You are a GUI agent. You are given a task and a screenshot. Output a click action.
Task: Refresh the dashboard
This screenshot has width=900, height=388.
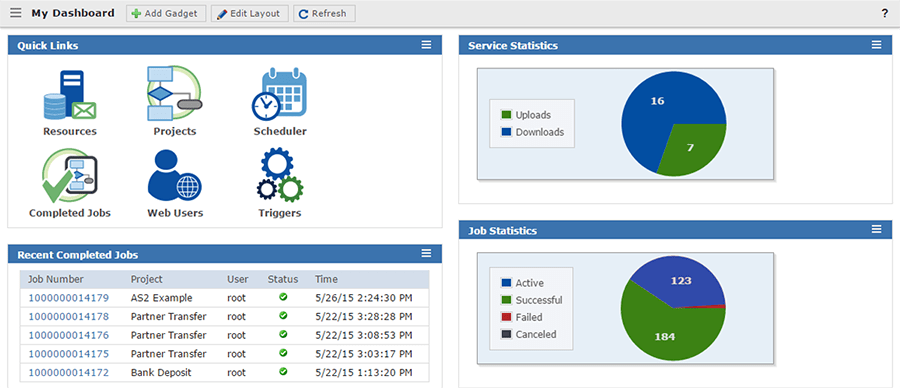click(x=324, y=13)
